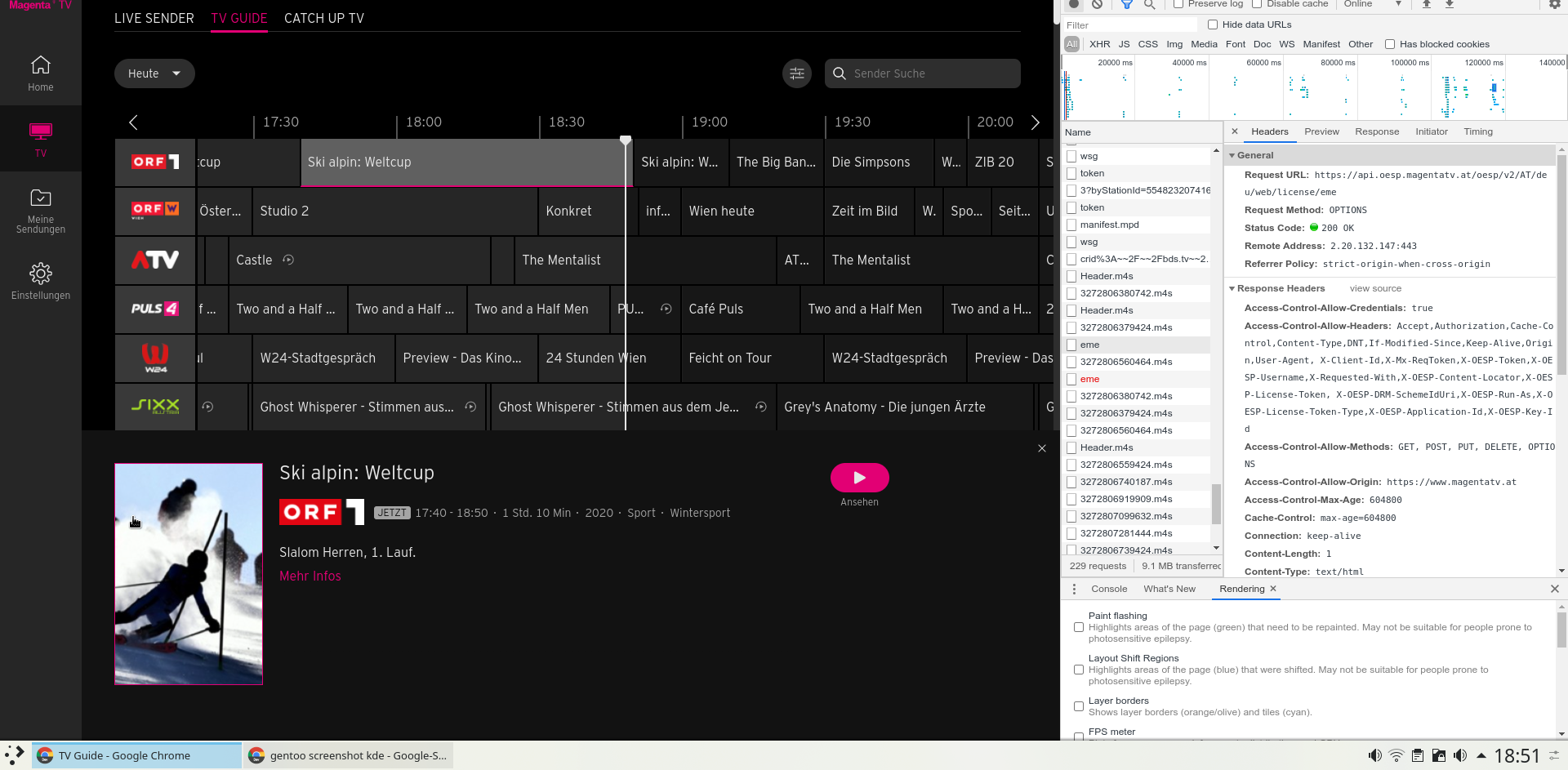The width and height of the screenshot is (1568, 770).
Task: Switch to Console drawer tab
Action: pos(1109,589)
